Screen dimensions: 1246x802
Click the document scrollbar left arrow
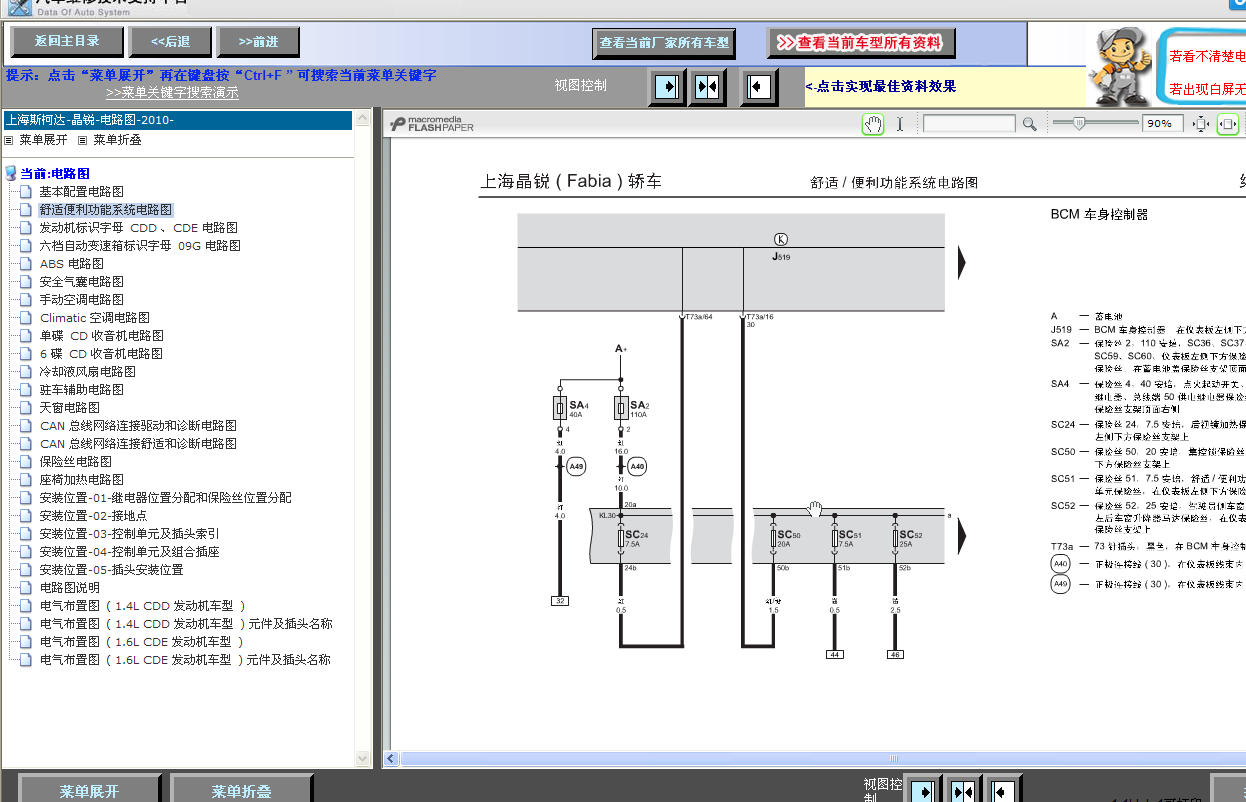[x=392, y=759]
